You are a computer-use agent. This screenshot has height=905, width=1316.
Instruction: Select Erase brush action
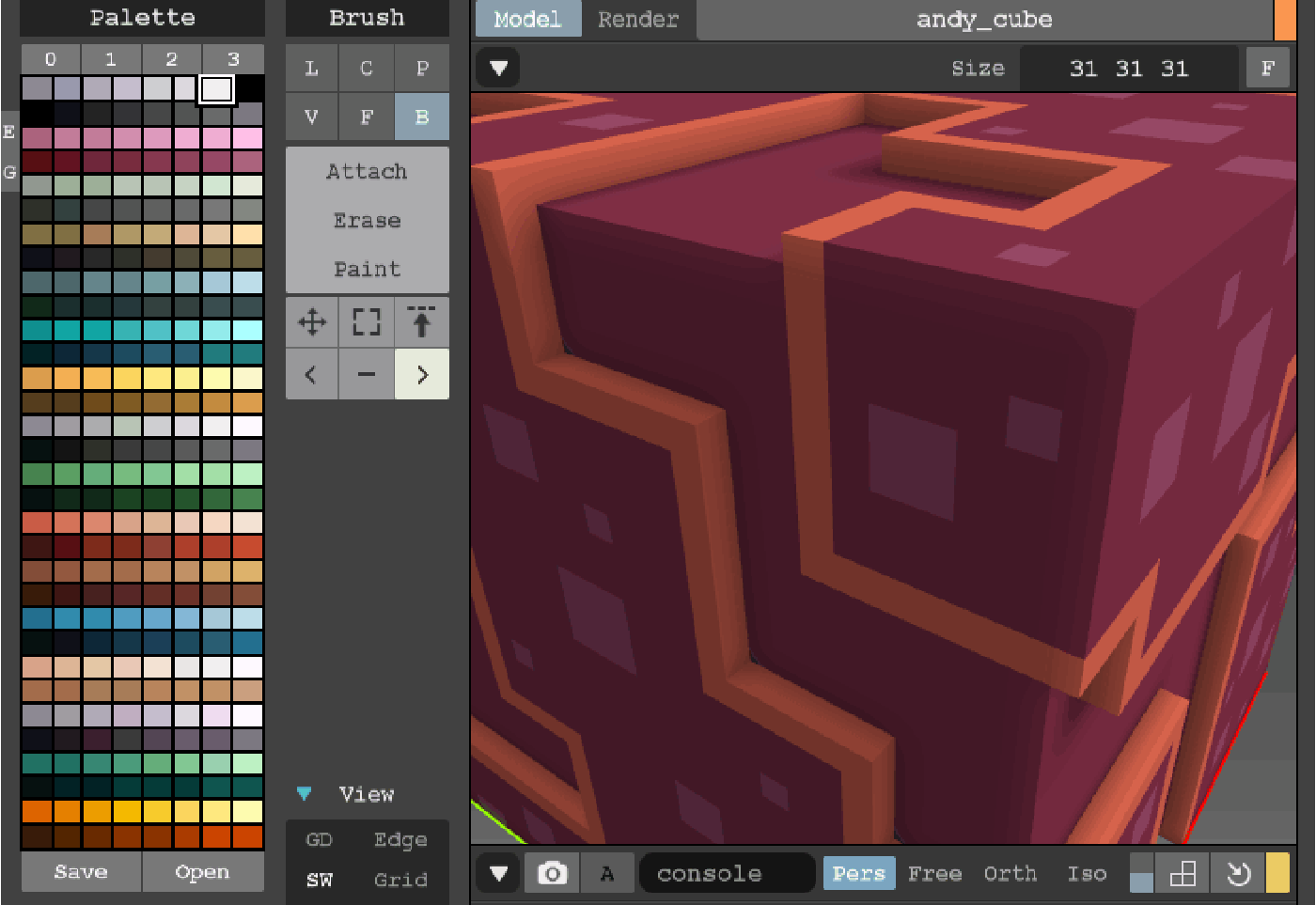pyautogui.click(x=367, y=220)
